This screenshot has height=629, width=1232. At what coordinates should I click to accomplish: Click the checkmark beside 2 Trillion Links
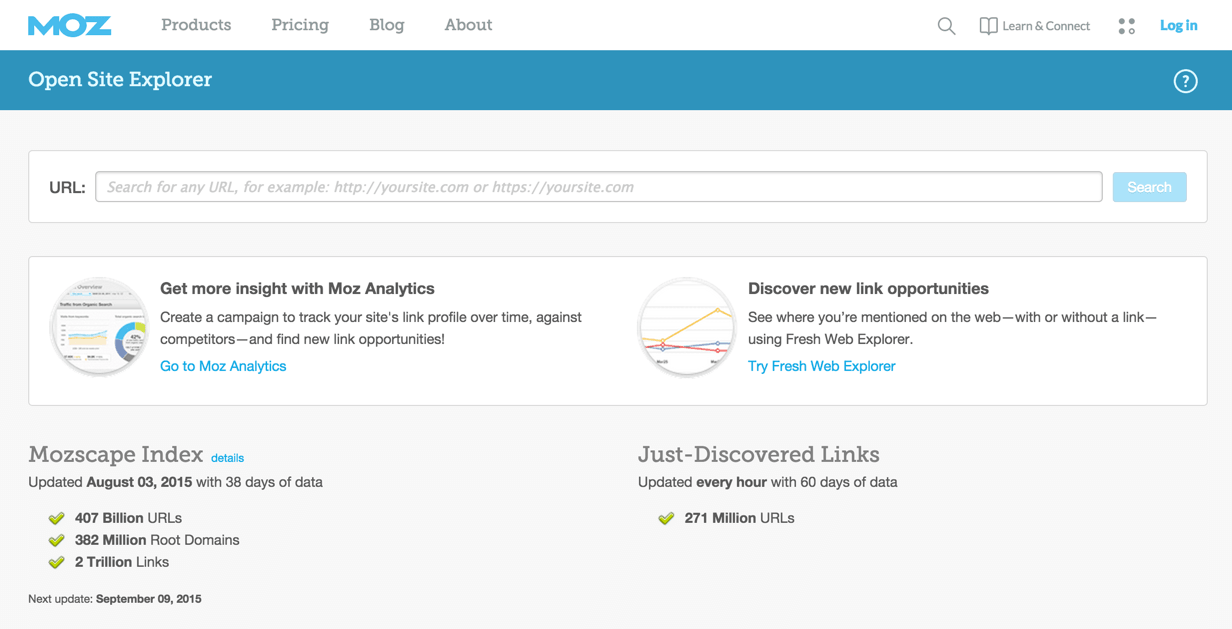(x=57, y=562)
